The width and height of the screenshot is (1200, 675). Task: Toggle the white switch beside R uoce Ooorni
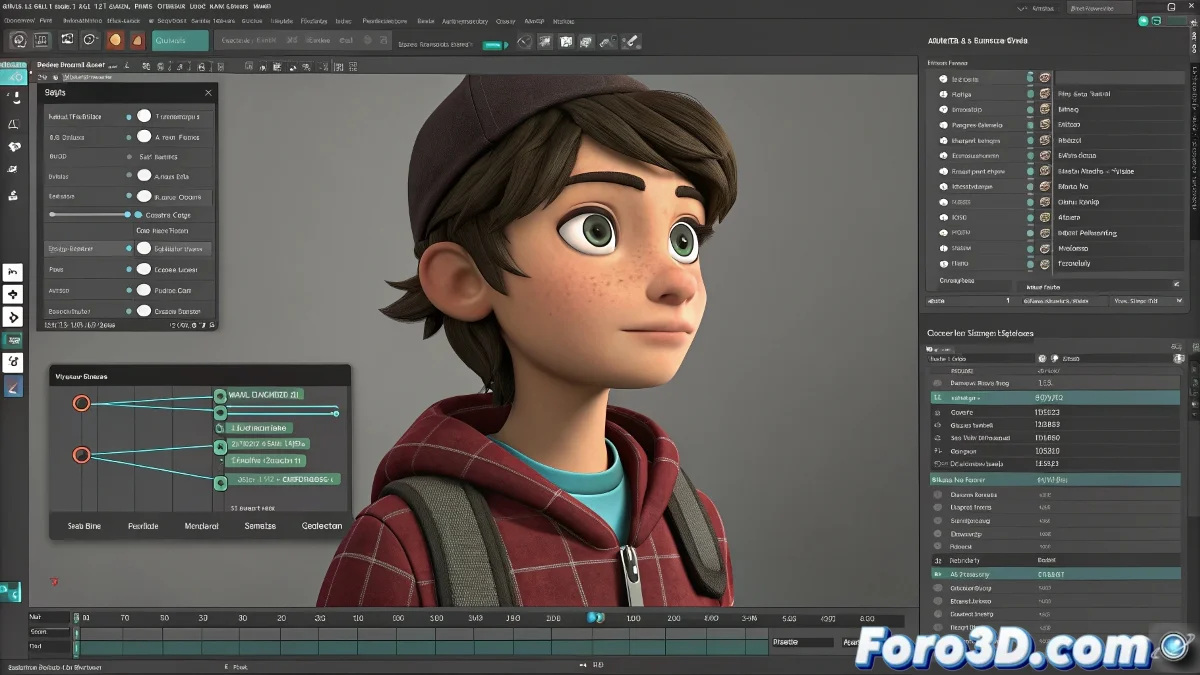click(144, 197)
